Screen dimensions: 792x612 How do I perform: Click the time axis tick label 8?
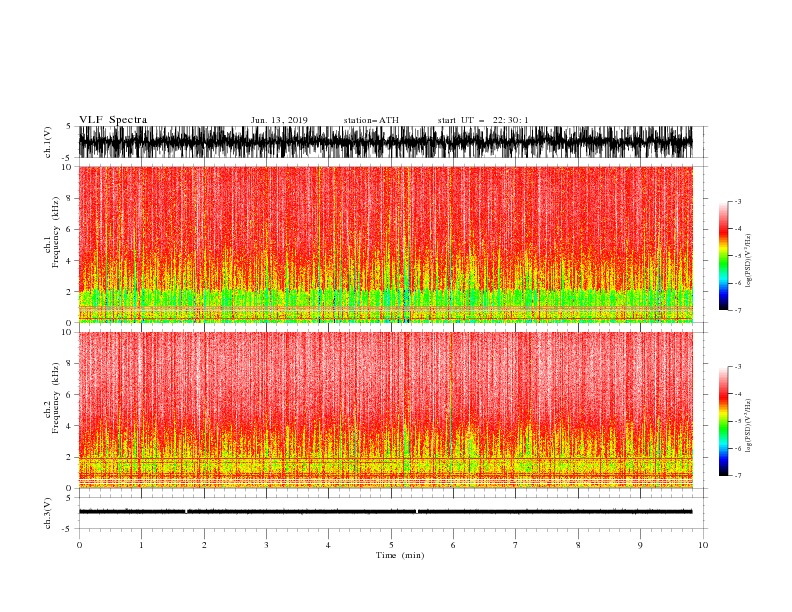(x=578, y=545)
